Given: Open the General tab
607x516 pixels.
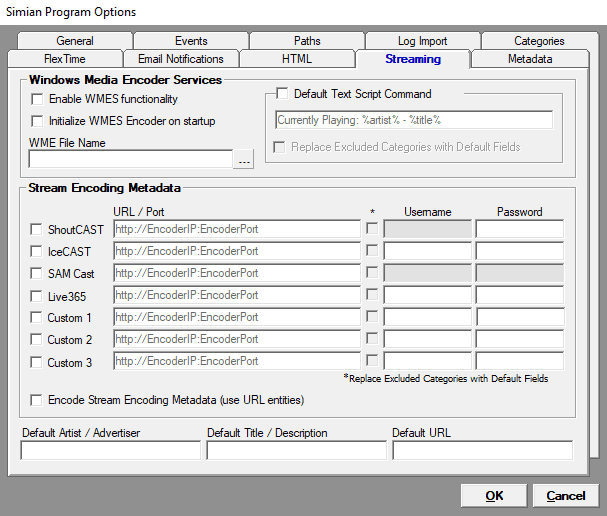Looking at the screenshot, I should coord(75,41).
